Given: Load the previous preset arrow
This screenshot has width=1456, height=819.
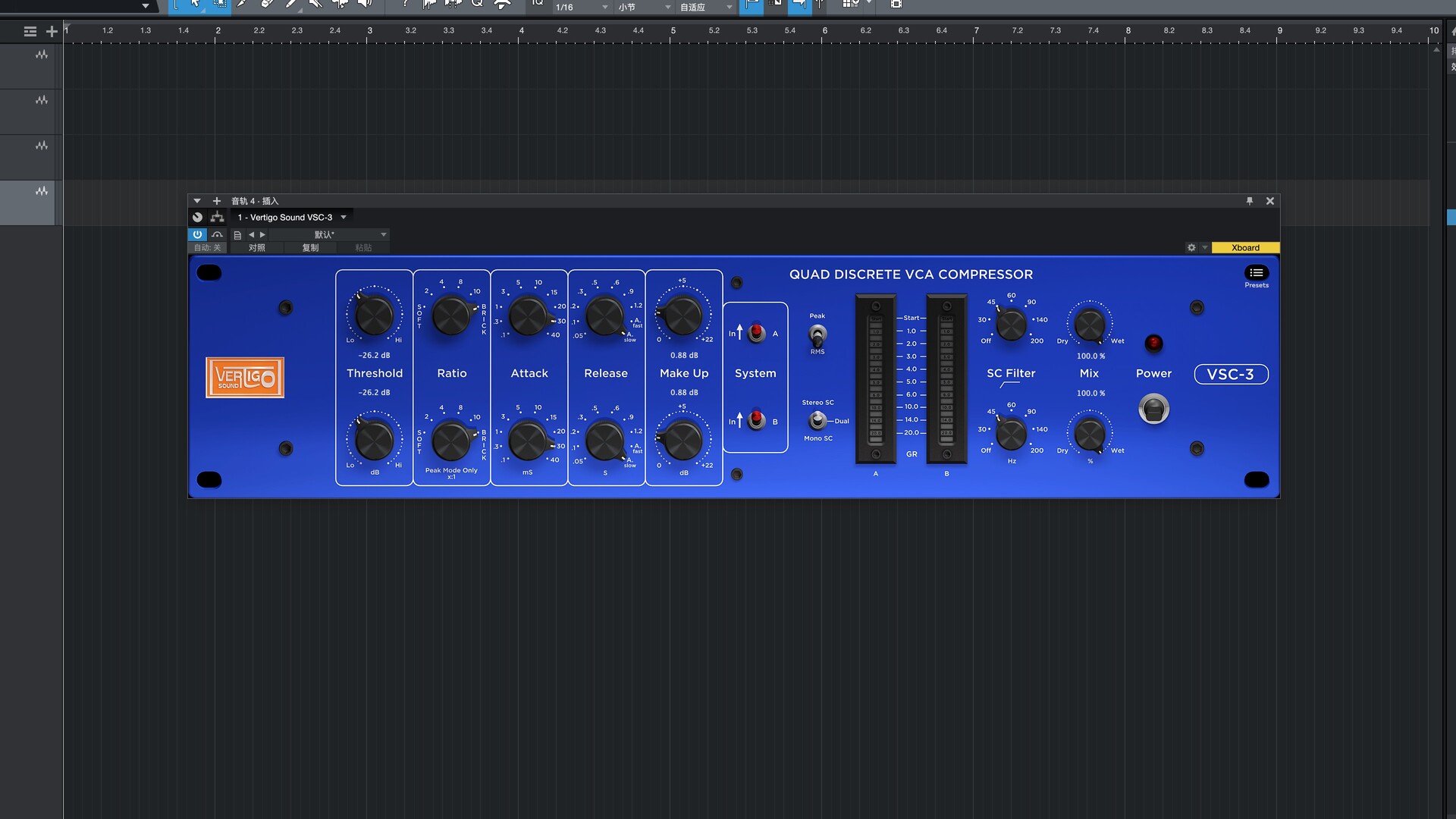Looking at the screenshot, I should (252, 235).
